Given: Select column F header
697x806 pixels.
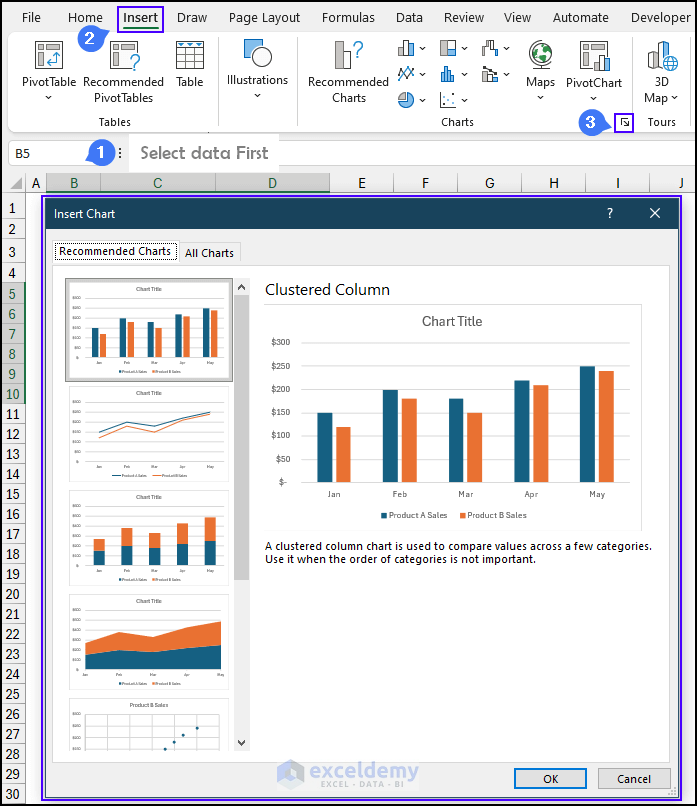Looking at the screenshot, I should coord(425,183).
